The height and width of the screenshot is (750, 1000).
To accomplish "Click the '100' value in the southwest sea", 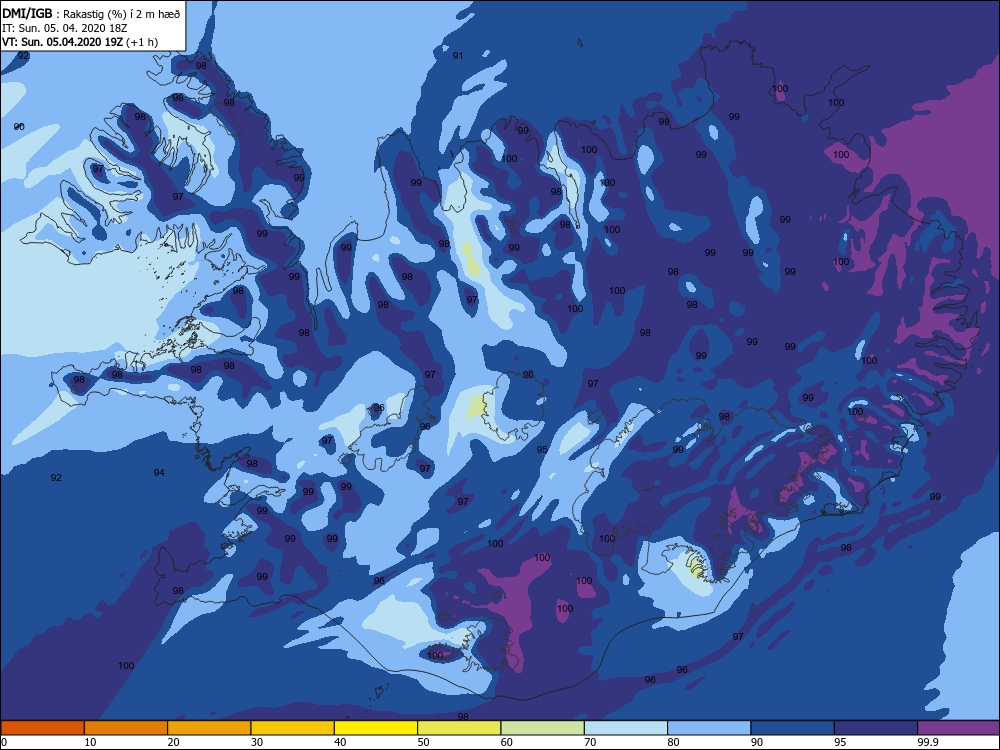I will (x=126, y=665).
